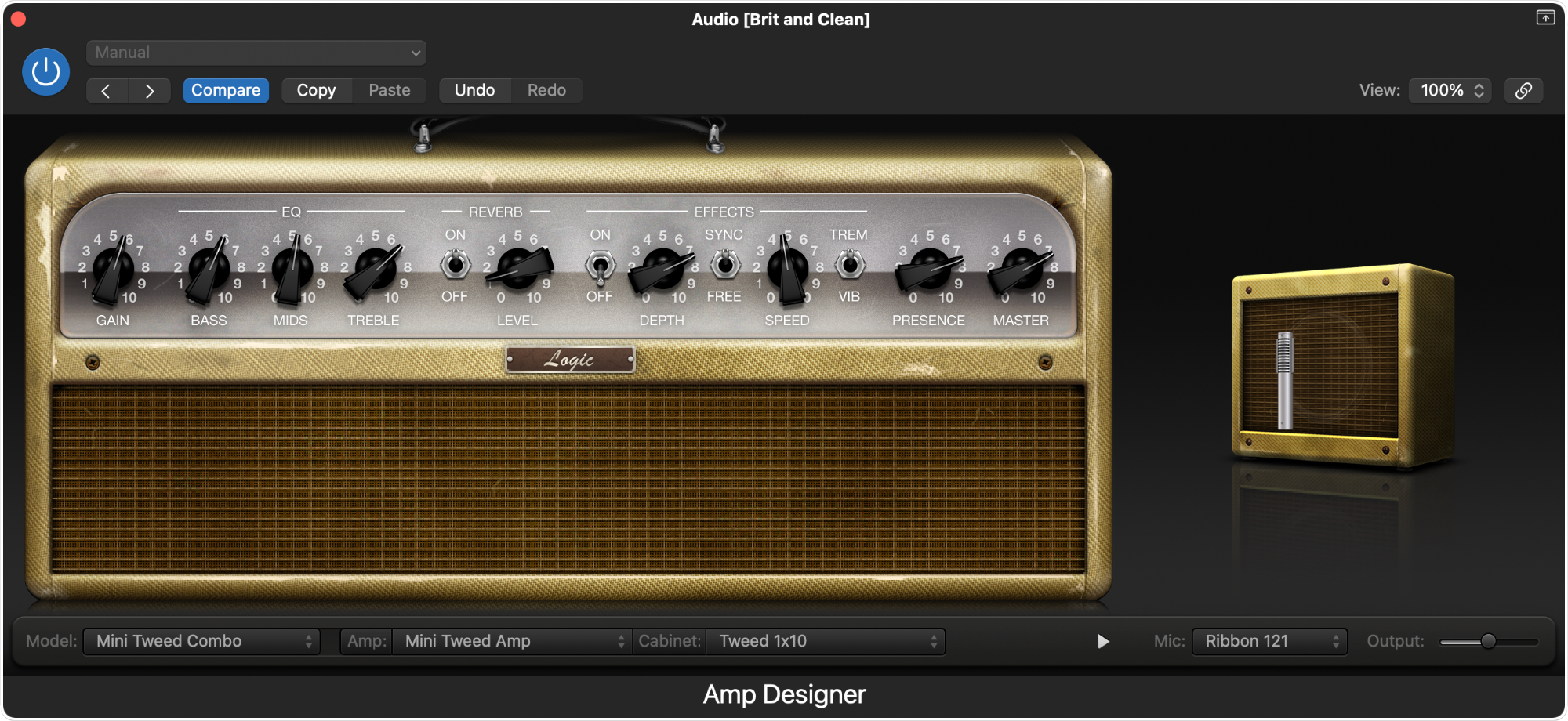
Task: Go to next preset arrow
Action: 149,91
